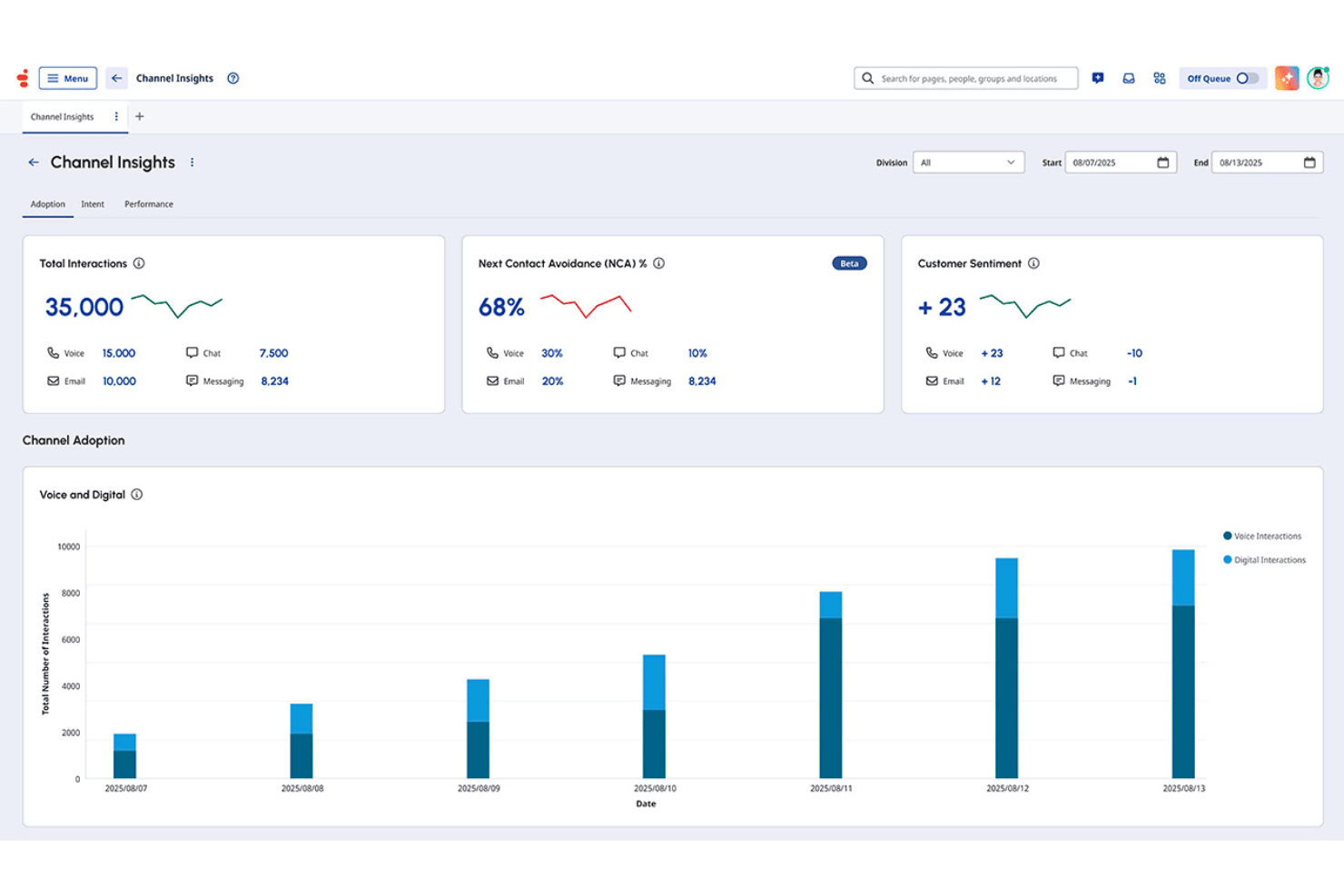Image resolution: width=1344 pixels, height=896 pixels.
Task: Click the search field for pages and people
Action: click(x=966, y=78)
